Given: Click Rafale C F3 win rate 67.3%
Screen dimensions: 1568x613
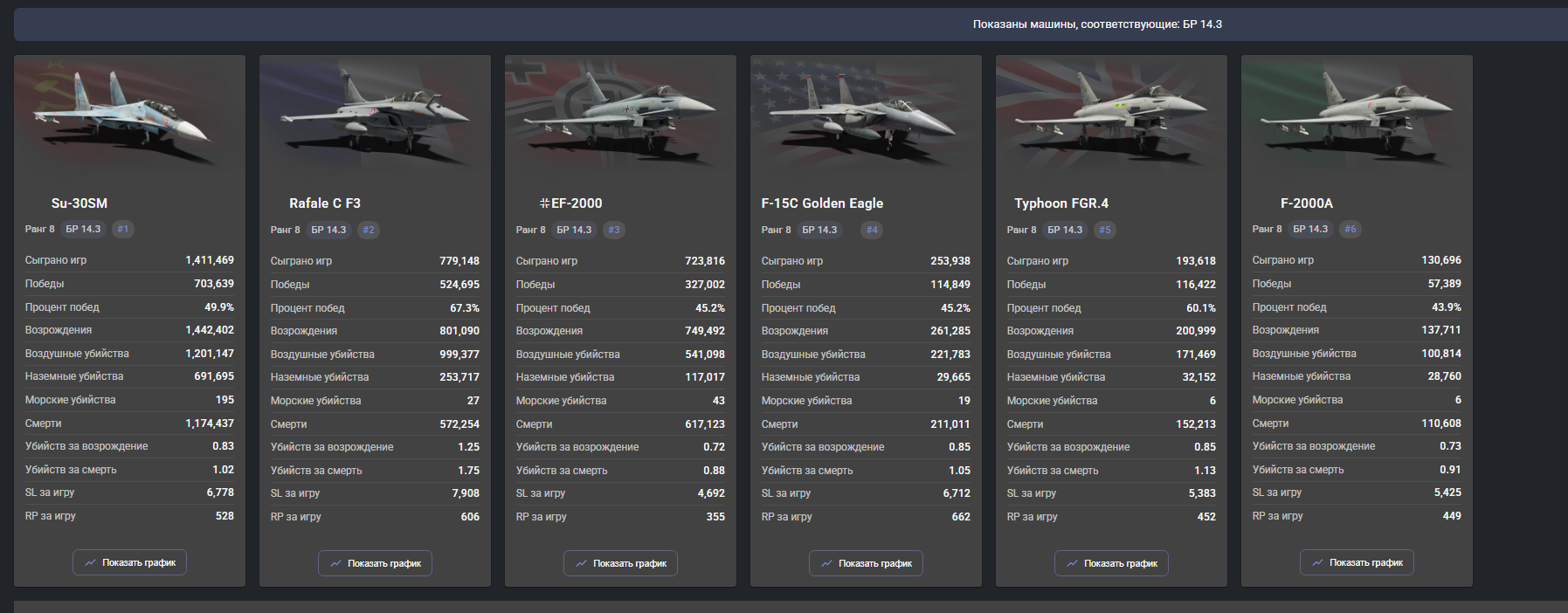Looking at the screenshot, I should (465, 308).
